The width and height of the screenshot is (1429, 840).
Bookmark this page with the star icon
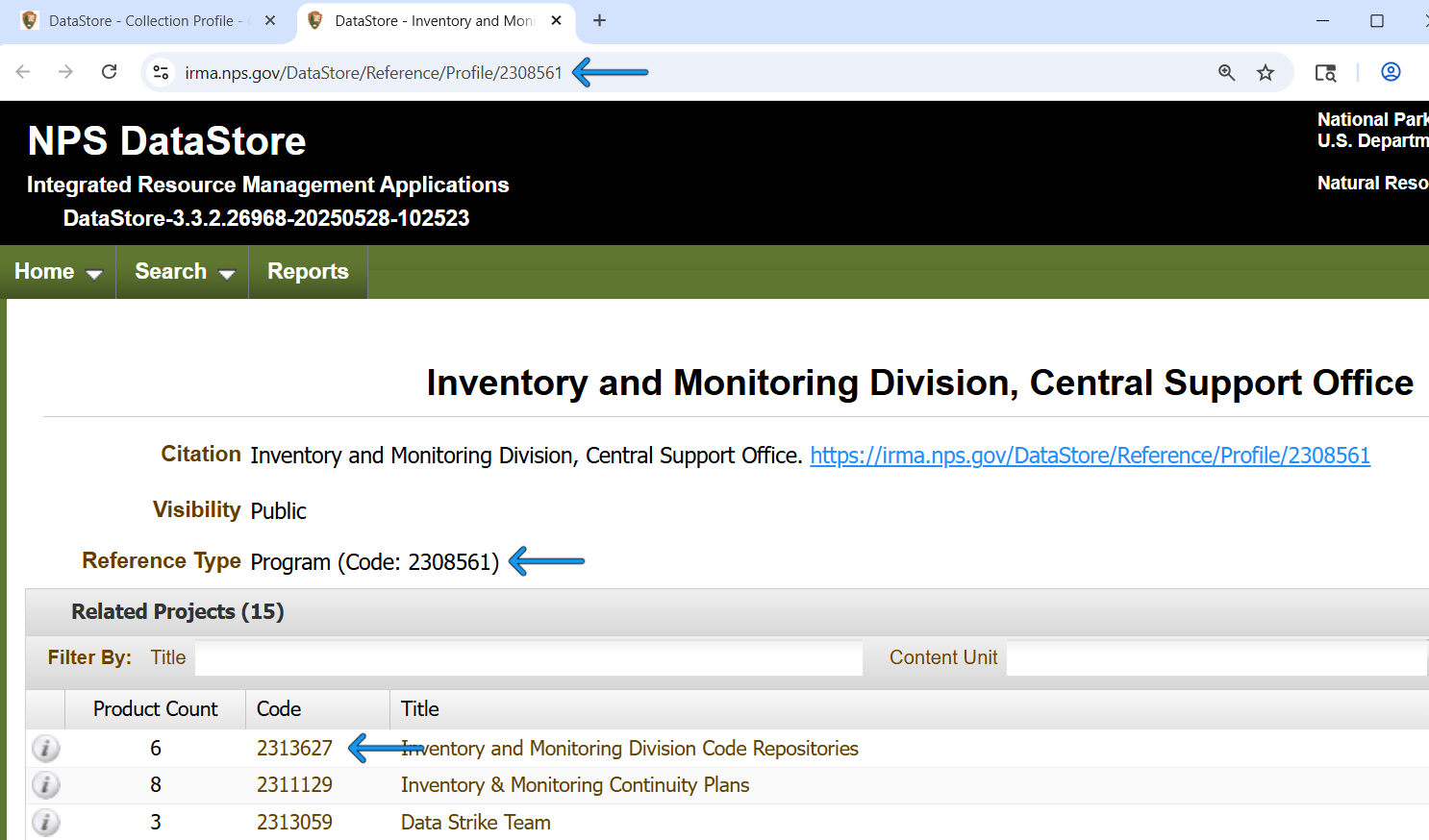[1266, 72]
